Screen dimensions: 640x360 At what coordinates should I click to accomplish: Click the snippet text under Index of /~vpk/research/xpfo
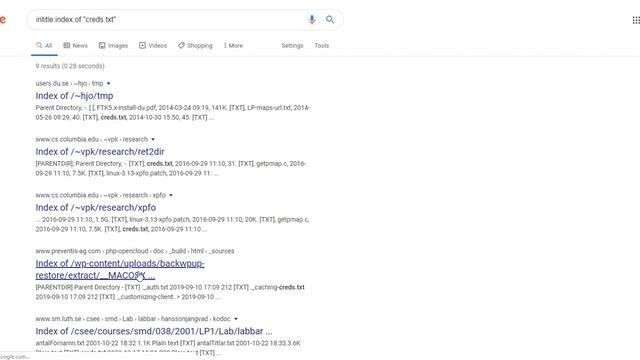[x=172, y=224]
